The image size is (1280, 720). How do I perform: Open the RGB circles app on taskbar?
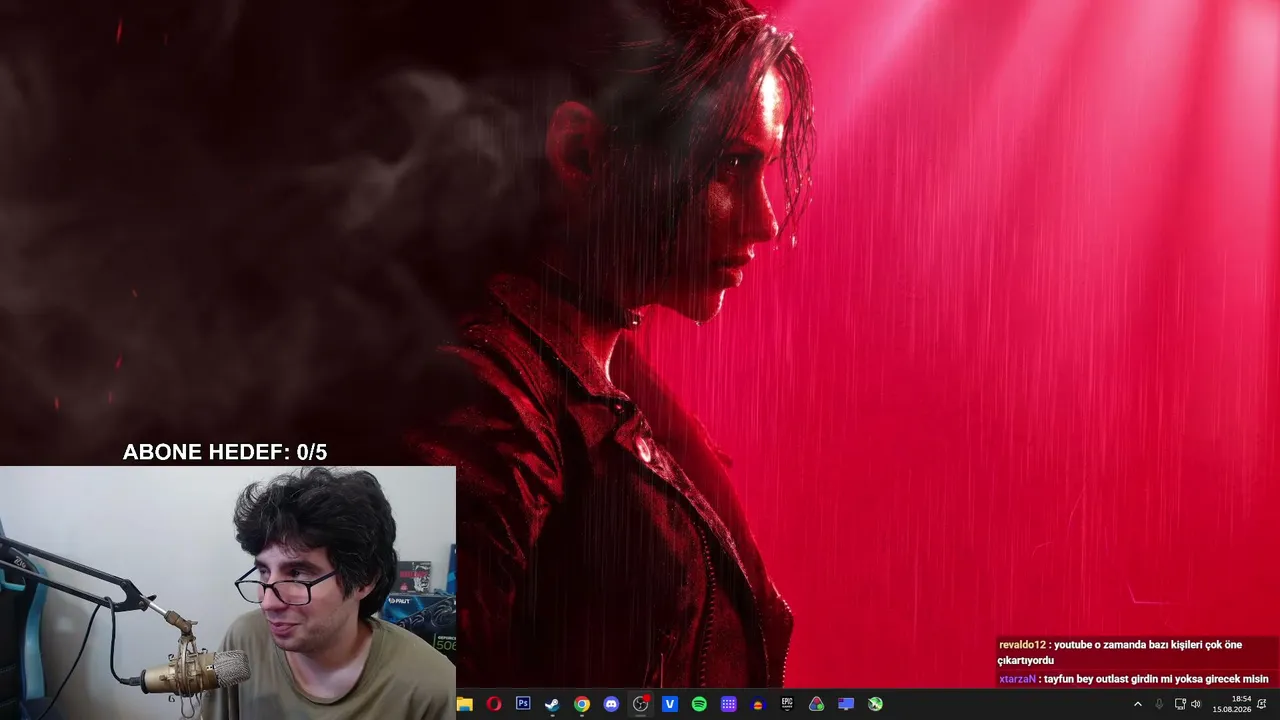coord(817,704)
